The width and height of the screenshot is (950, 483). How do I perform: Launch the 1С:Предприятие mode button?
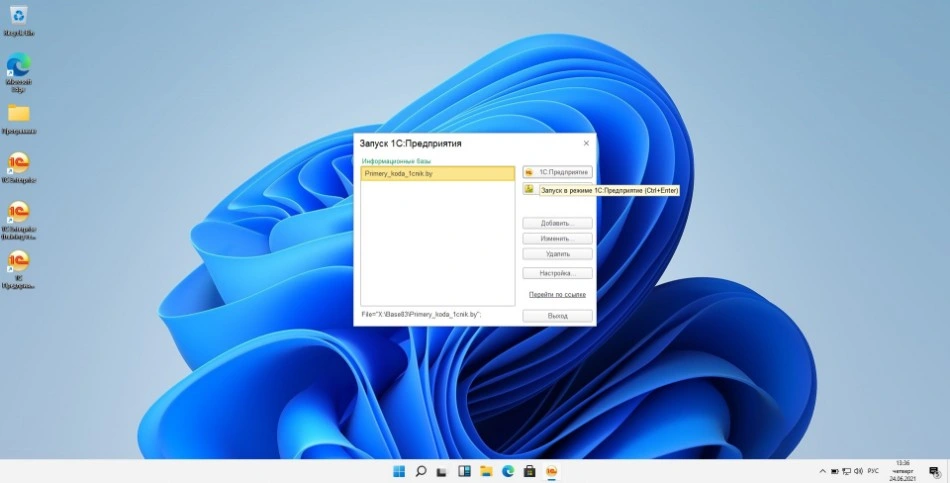(557, 172)
